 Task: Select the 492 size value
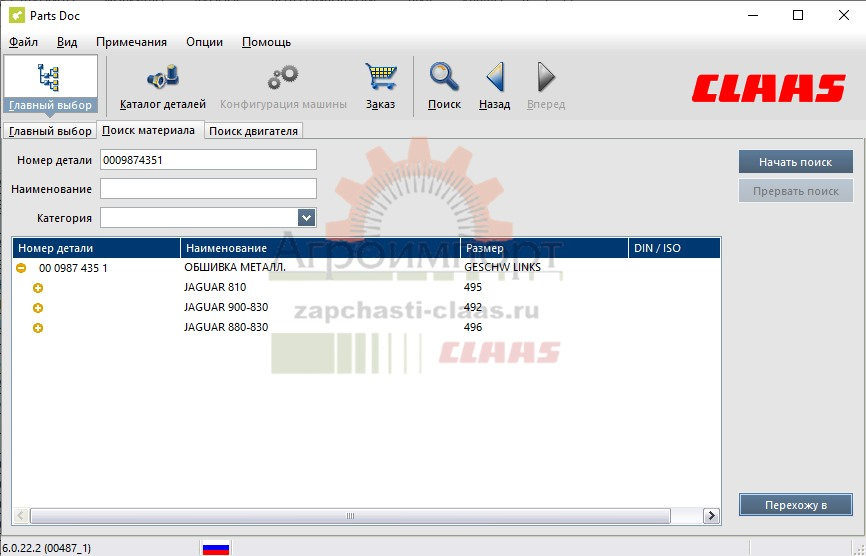pos(473,307)
